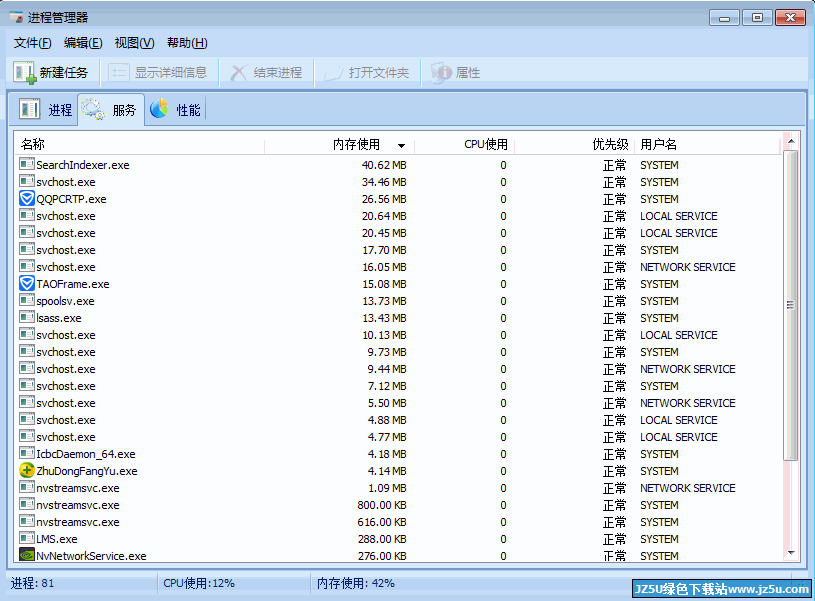The image size is (815, 601).
Task: Click the ZhuDongFangYu.exe green plus icon
Action: click(27, 471)
